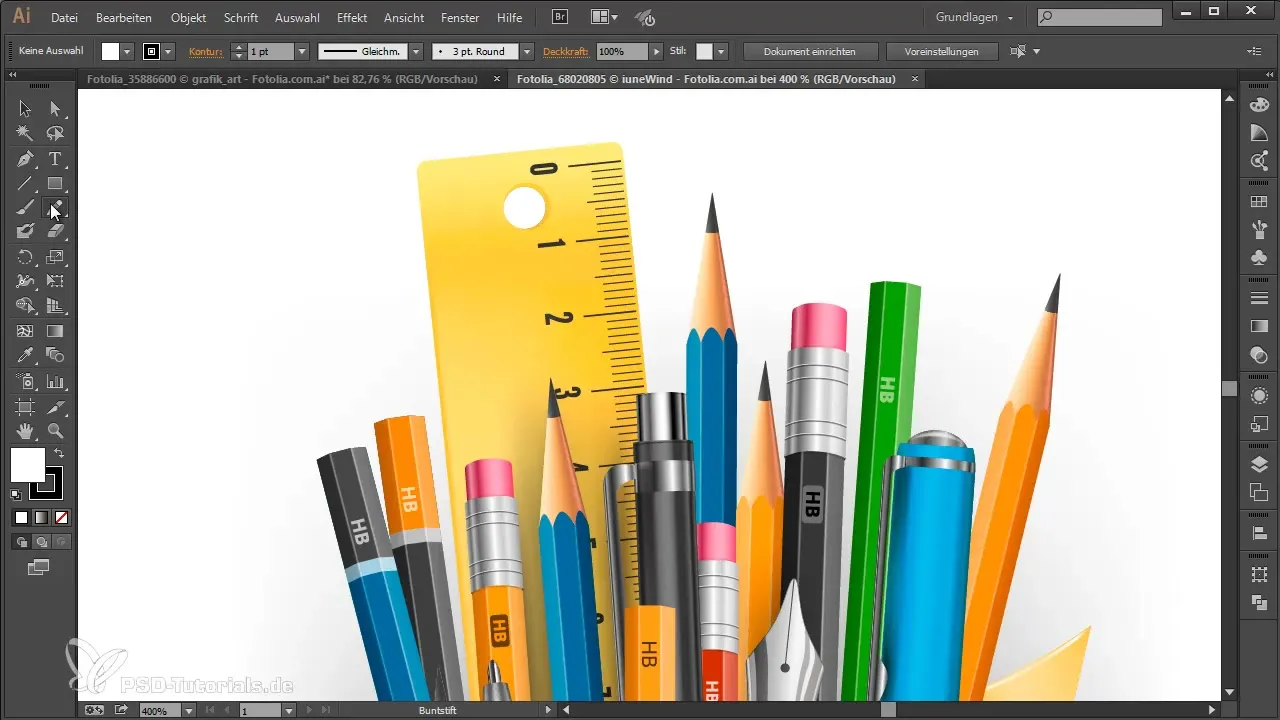
Task: Select the Direct Selection tool
Action: [x=55, y=108]
